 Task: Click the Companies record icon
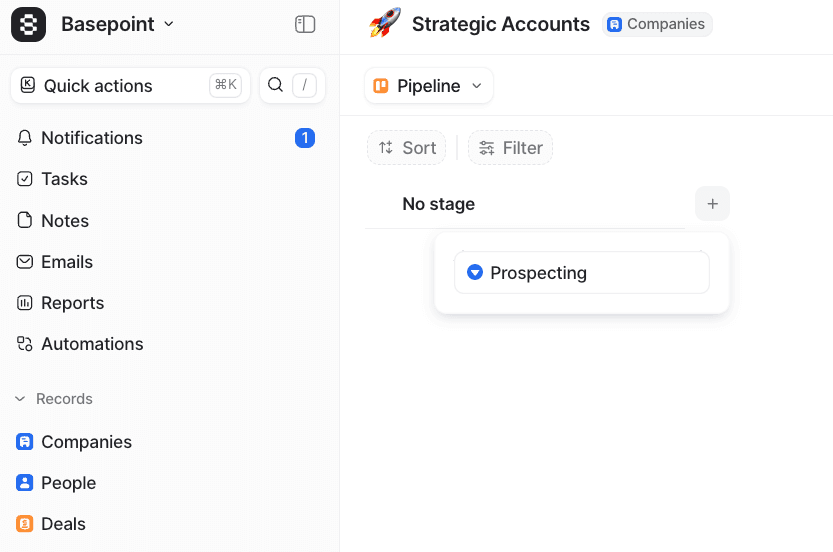(25, 442)
